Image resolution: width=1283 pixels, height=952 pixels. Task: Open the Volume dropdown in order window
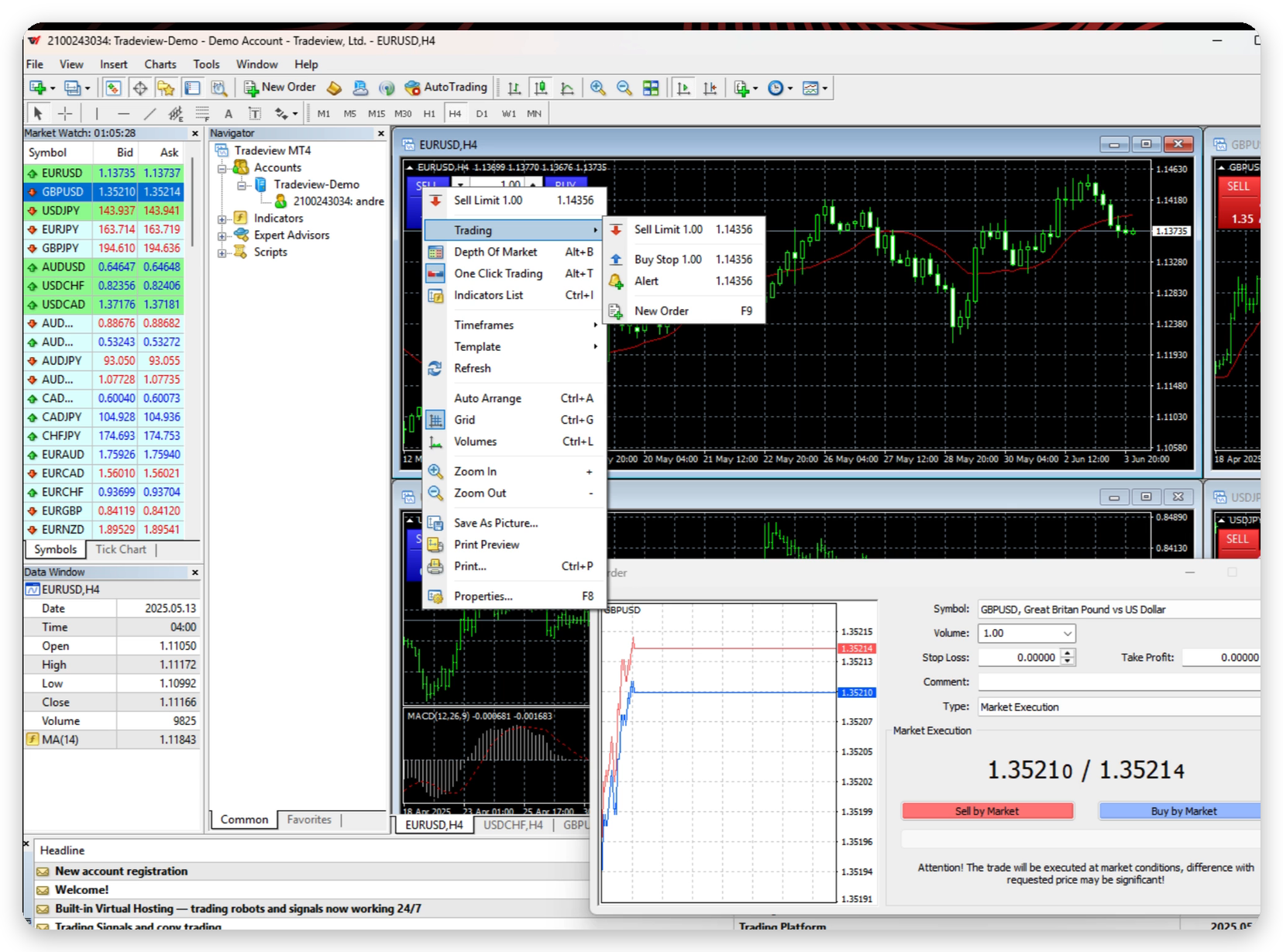1067,634
